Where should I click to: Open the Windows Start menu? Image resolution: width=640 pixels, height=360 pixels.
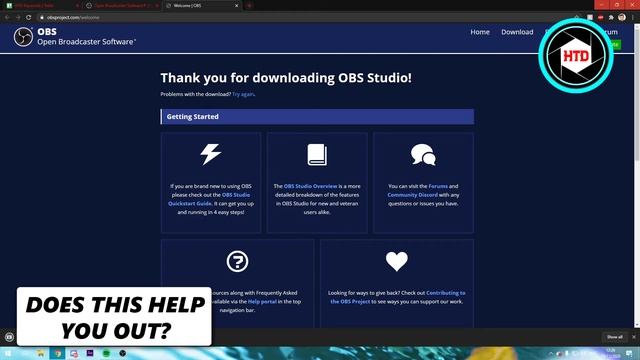(8, 353)
